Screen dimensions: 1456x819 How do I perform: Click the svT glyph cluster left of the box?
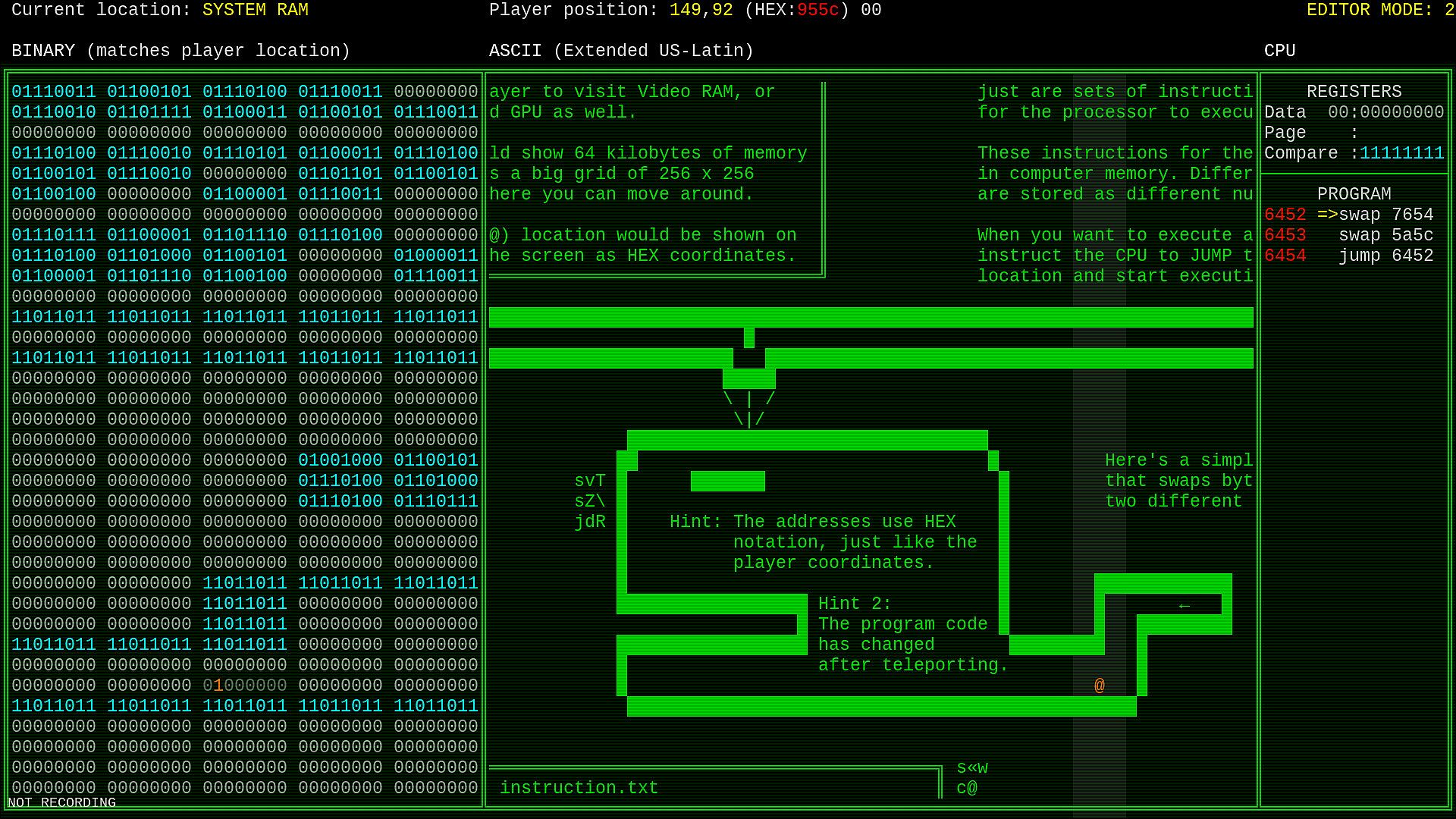tap(590, 481)
